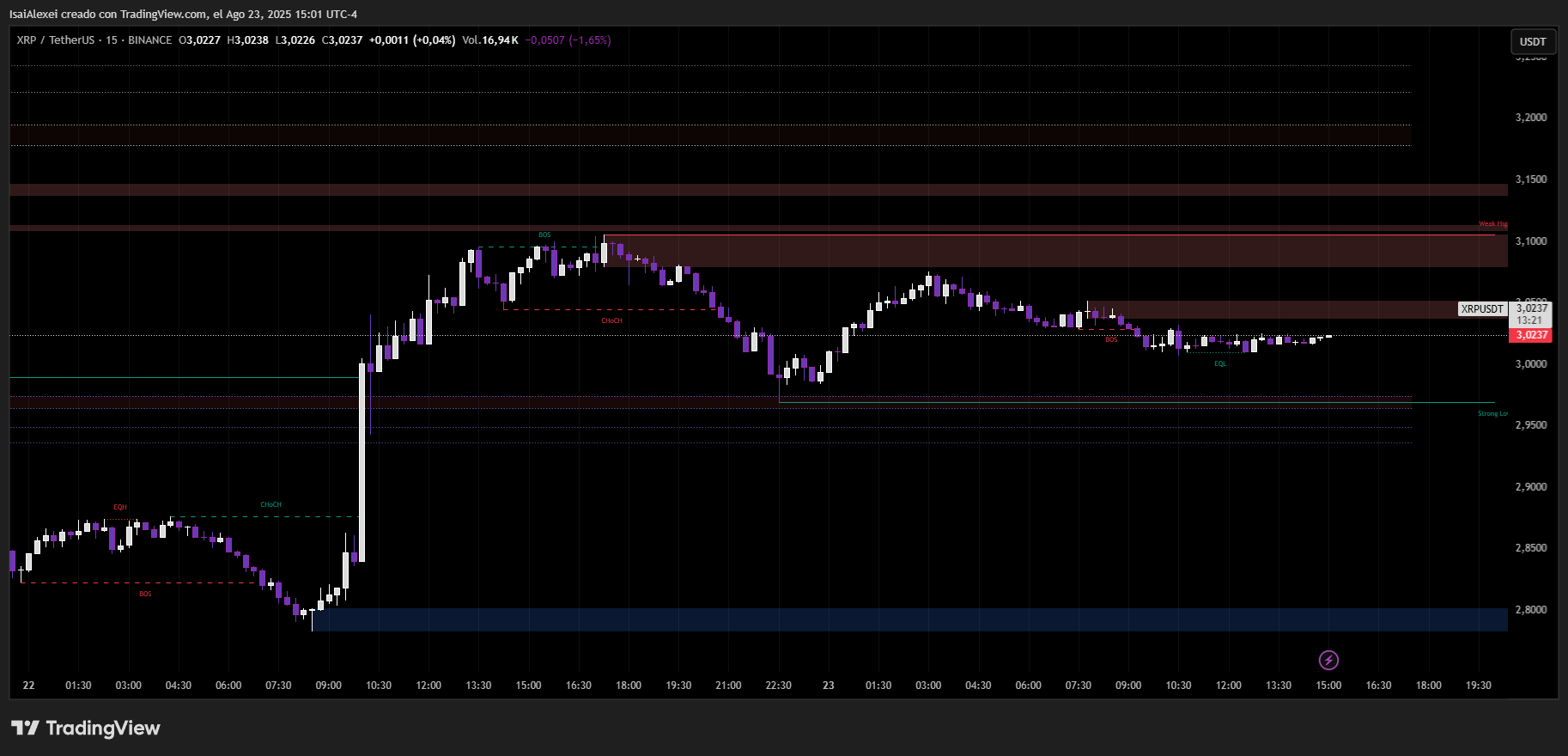Open the USDT currency selector
Screen dimensions: 1568x756
[x=1532, y=41]
